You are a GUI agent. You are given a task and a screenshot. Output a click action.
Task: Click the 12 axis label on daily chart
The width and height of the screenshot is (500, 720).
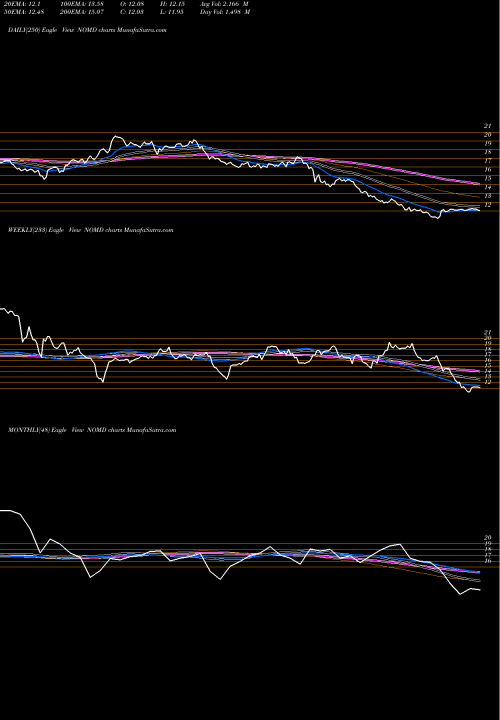[488, 205]
